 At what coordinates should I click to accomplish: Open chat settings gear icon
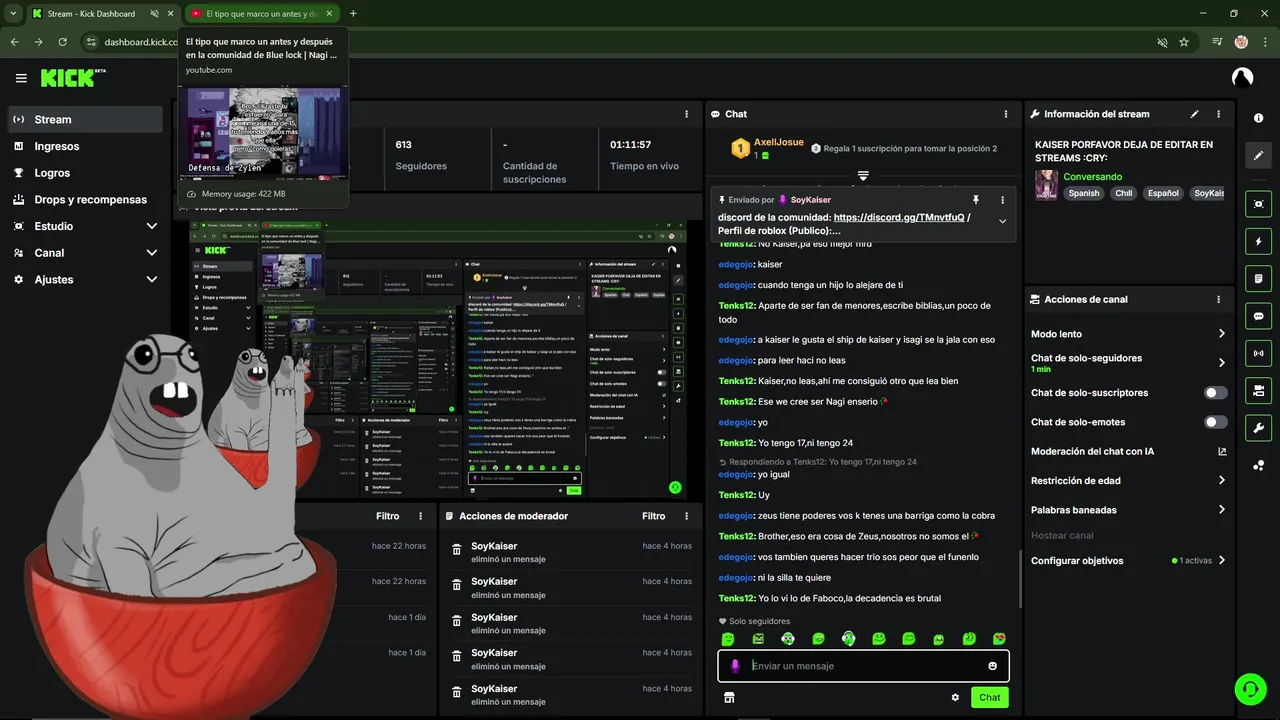coord(955,698)
